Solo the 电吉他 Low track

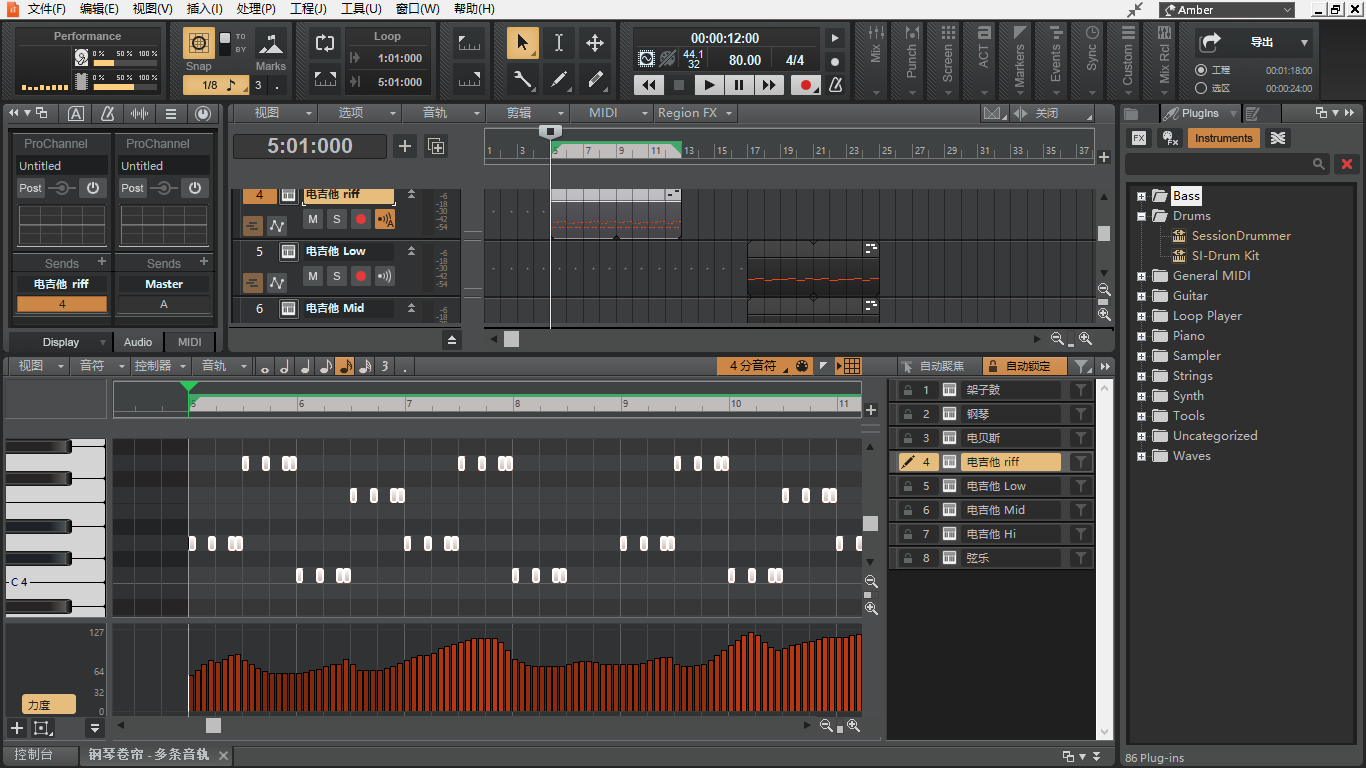tap(337, 276)
